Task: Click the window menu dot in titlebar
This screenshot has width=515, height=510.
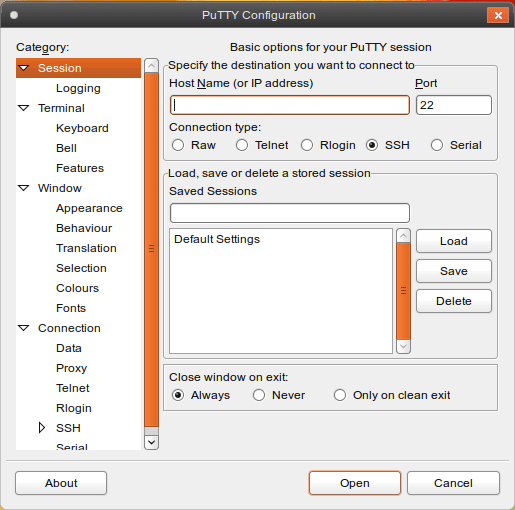Action: (x=14, y=15)
